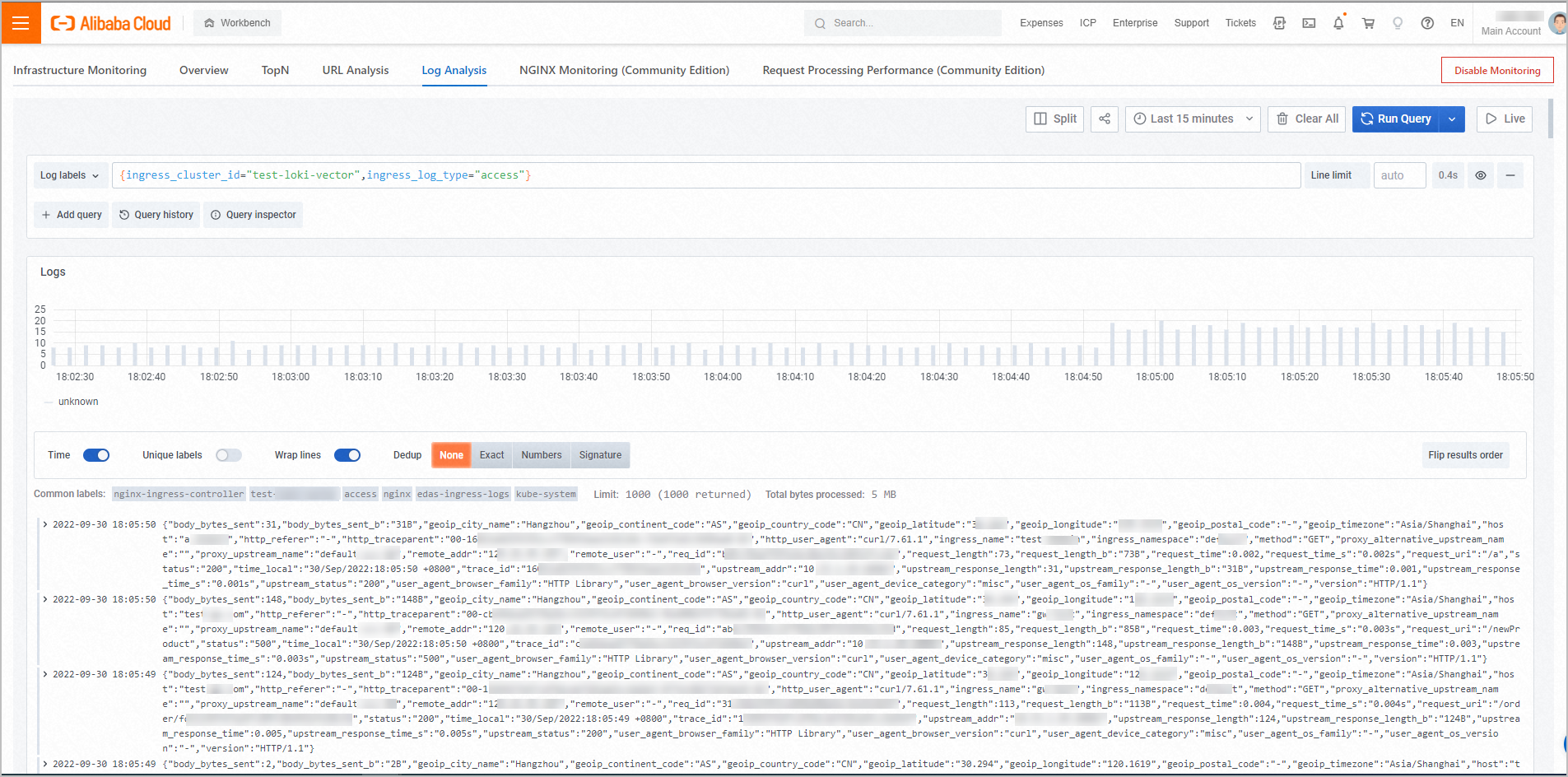Open the Workbench home button

237,23
